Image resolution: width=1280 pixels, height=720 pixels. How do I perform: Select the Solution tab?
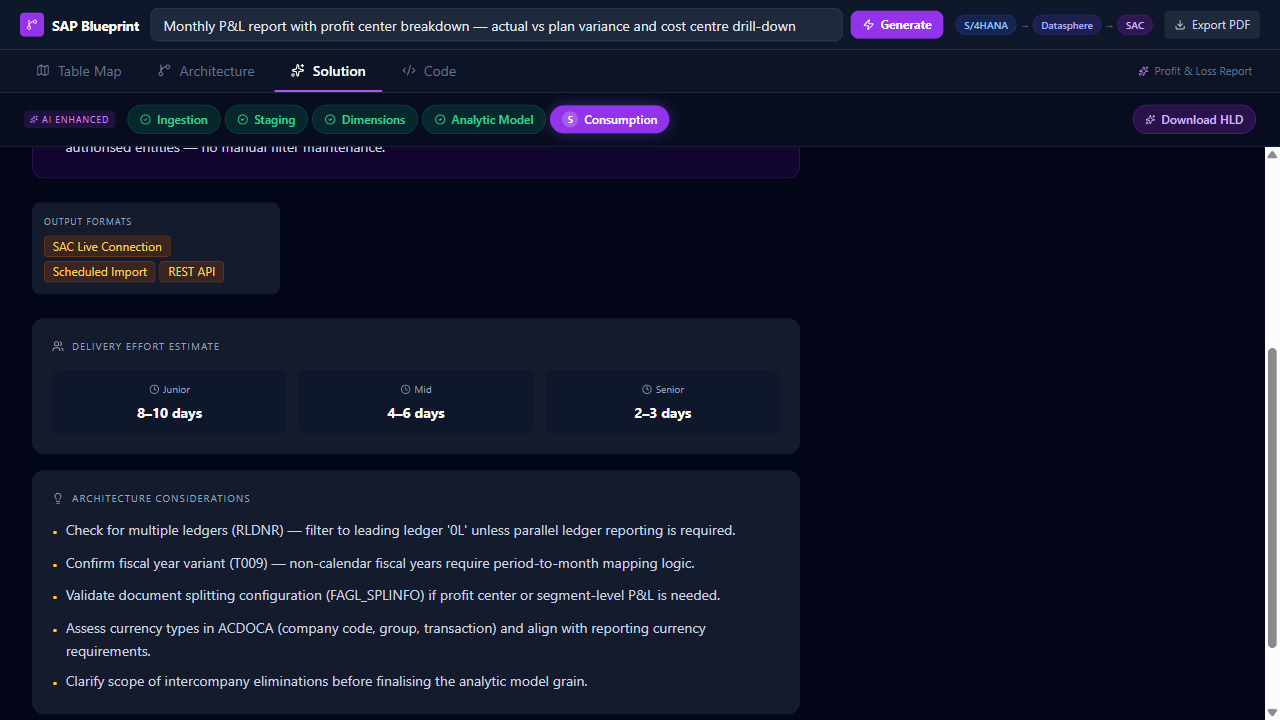pyautogui.click(x=328, y=71)
